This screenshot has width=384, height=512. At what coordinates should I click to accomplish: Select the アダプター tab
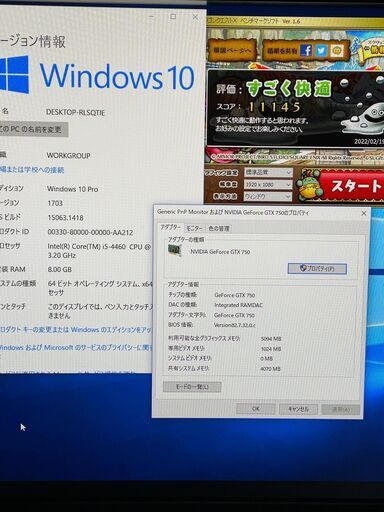click(170, 228)
